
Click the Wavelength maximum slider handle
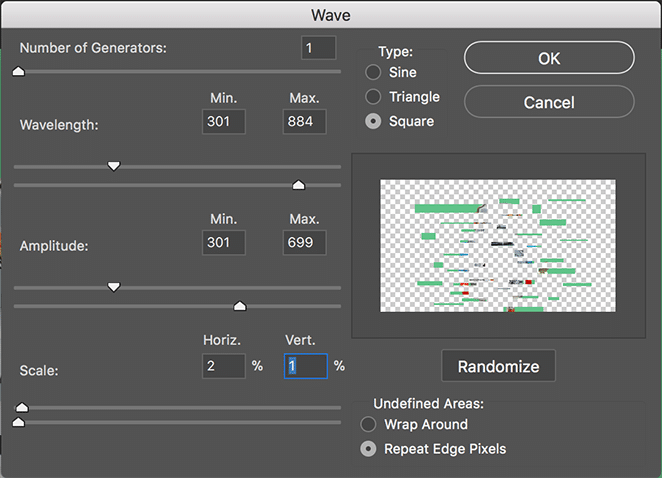[x=298, y=184]
